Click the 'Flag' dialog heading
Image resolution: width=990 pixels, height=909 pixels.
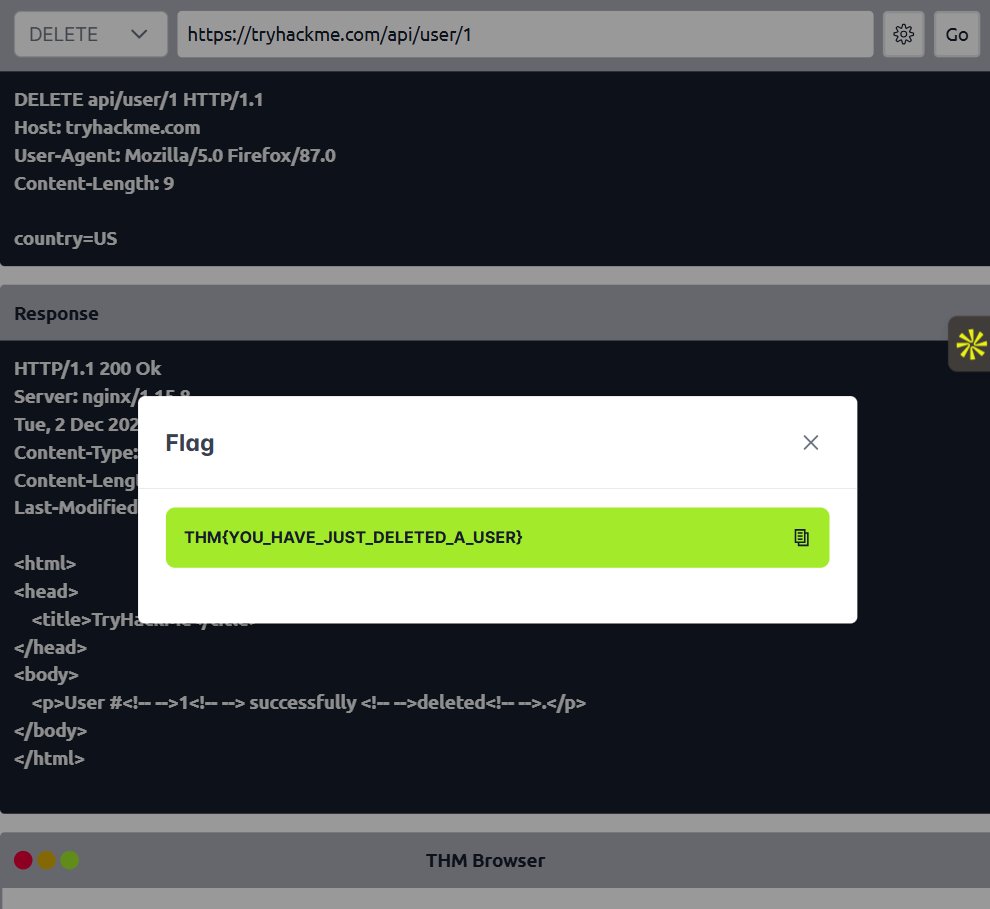pos(190,443)
